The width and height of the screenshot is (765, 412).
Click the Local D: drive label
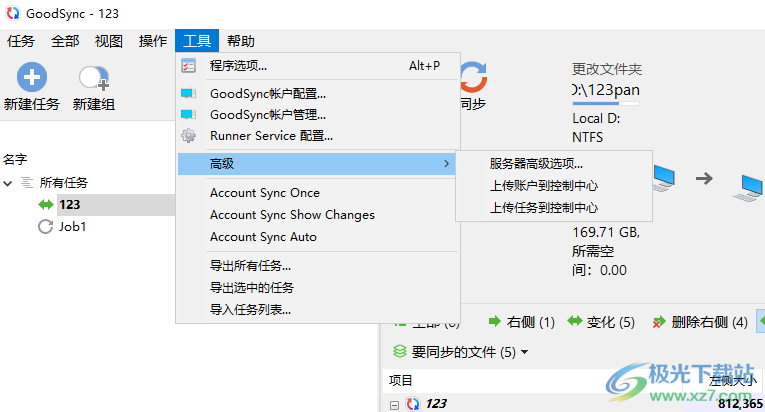[596, 119]
